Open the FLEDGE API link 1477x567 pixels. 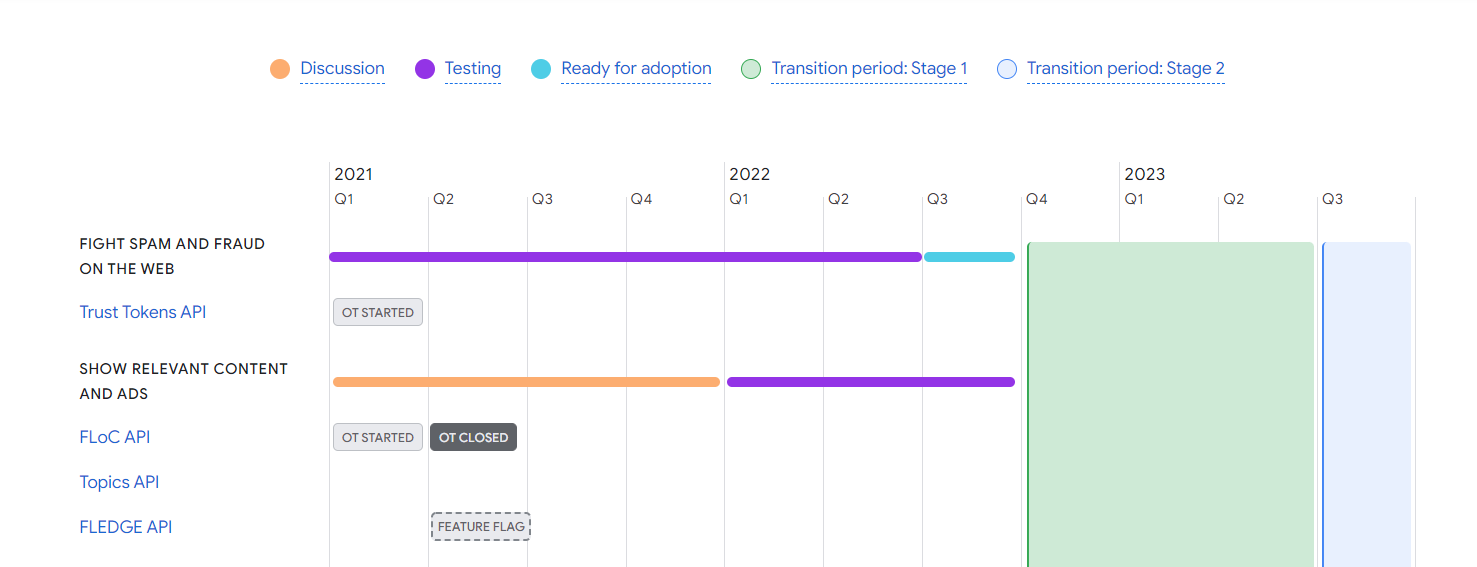[x=126, y=527]
